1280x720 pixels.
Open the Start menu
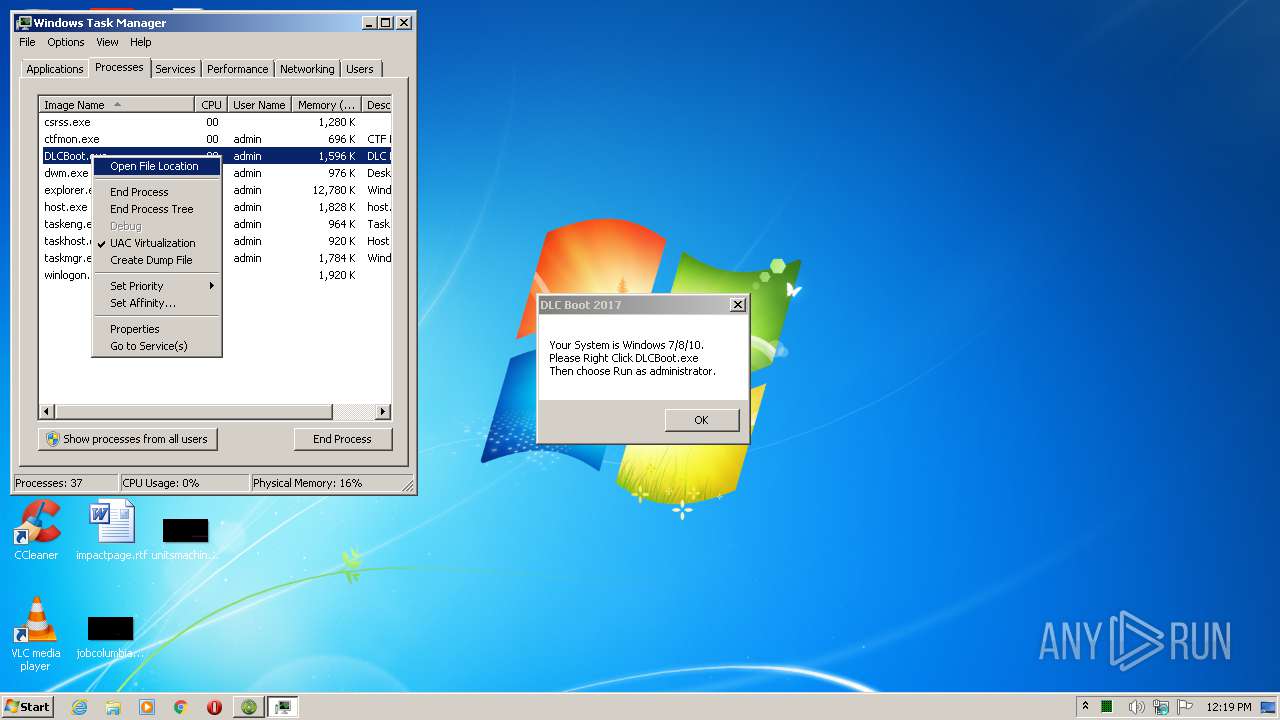(28, 707)
